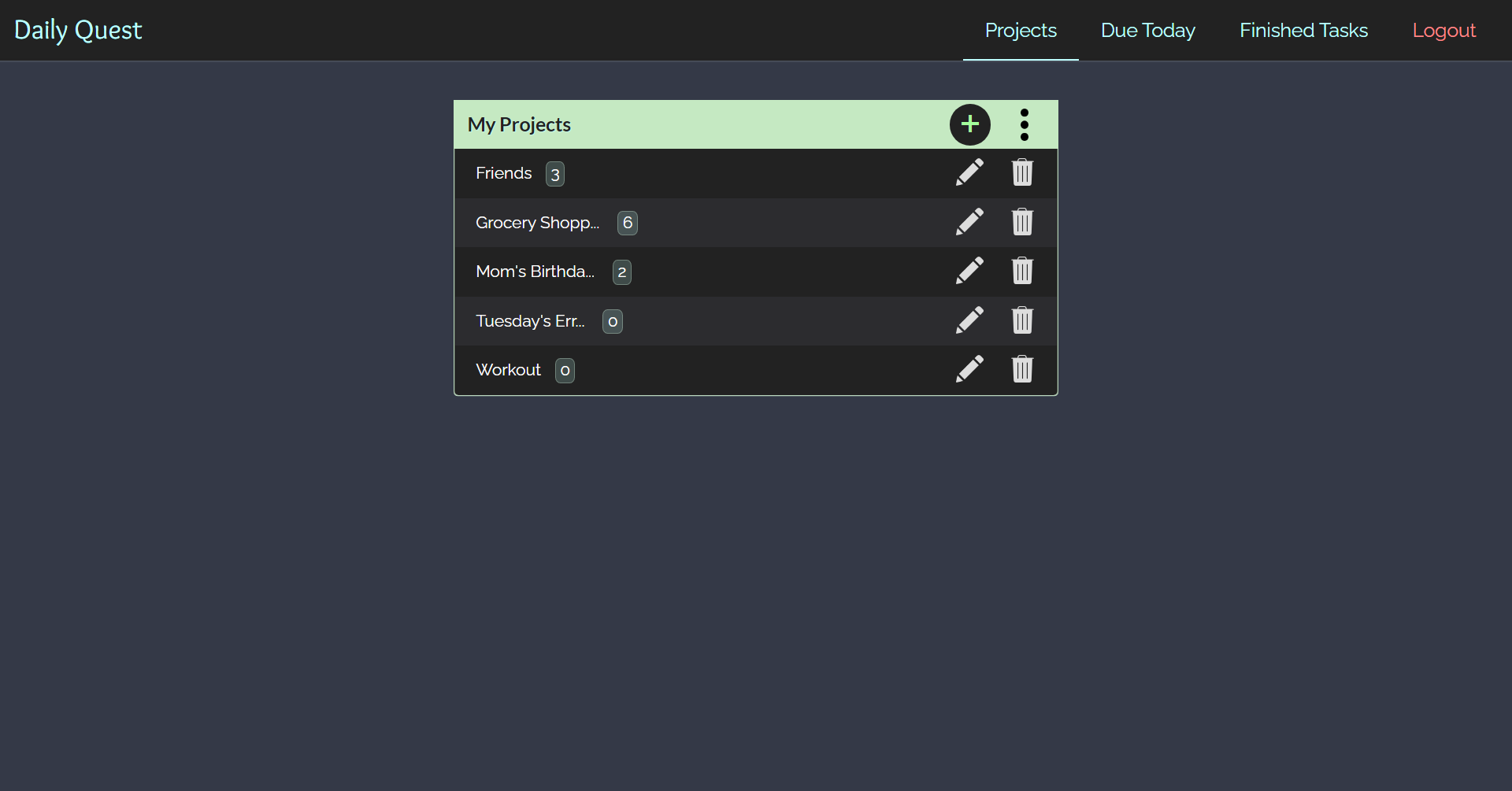Edit Tuesday's Errands with the pencil icon
The height and width of the screenshot is (791, 1512).
pos(969,320)
